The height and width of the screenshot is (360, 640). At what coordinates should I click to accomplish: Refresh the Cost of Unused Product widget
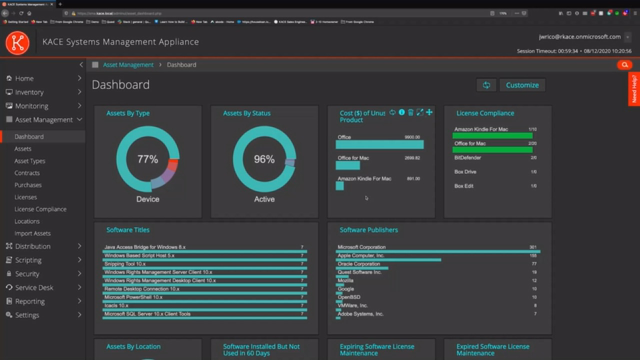[392, 112]
